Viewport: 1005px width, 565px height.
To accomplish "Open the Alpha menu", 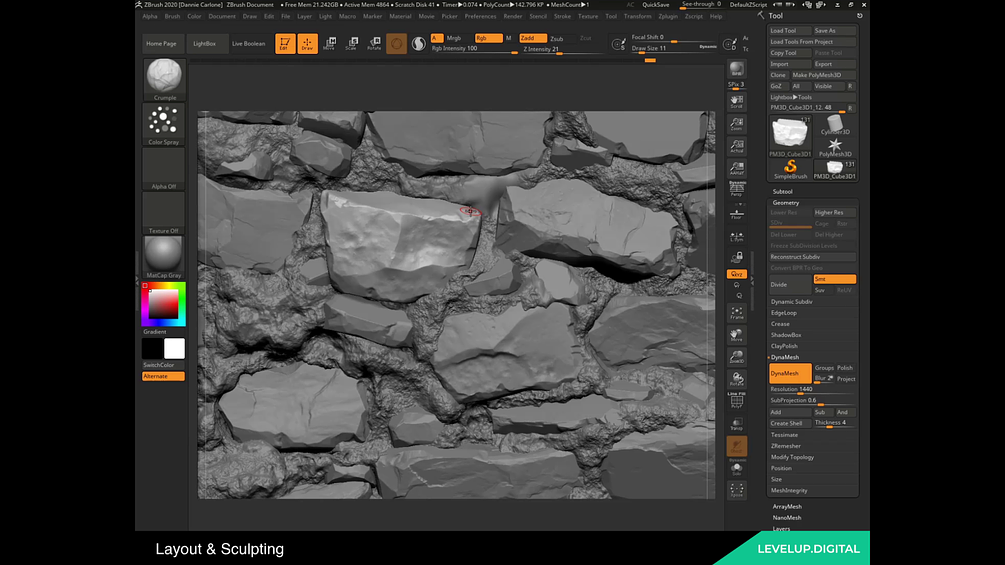I will (x=149, y=17).
